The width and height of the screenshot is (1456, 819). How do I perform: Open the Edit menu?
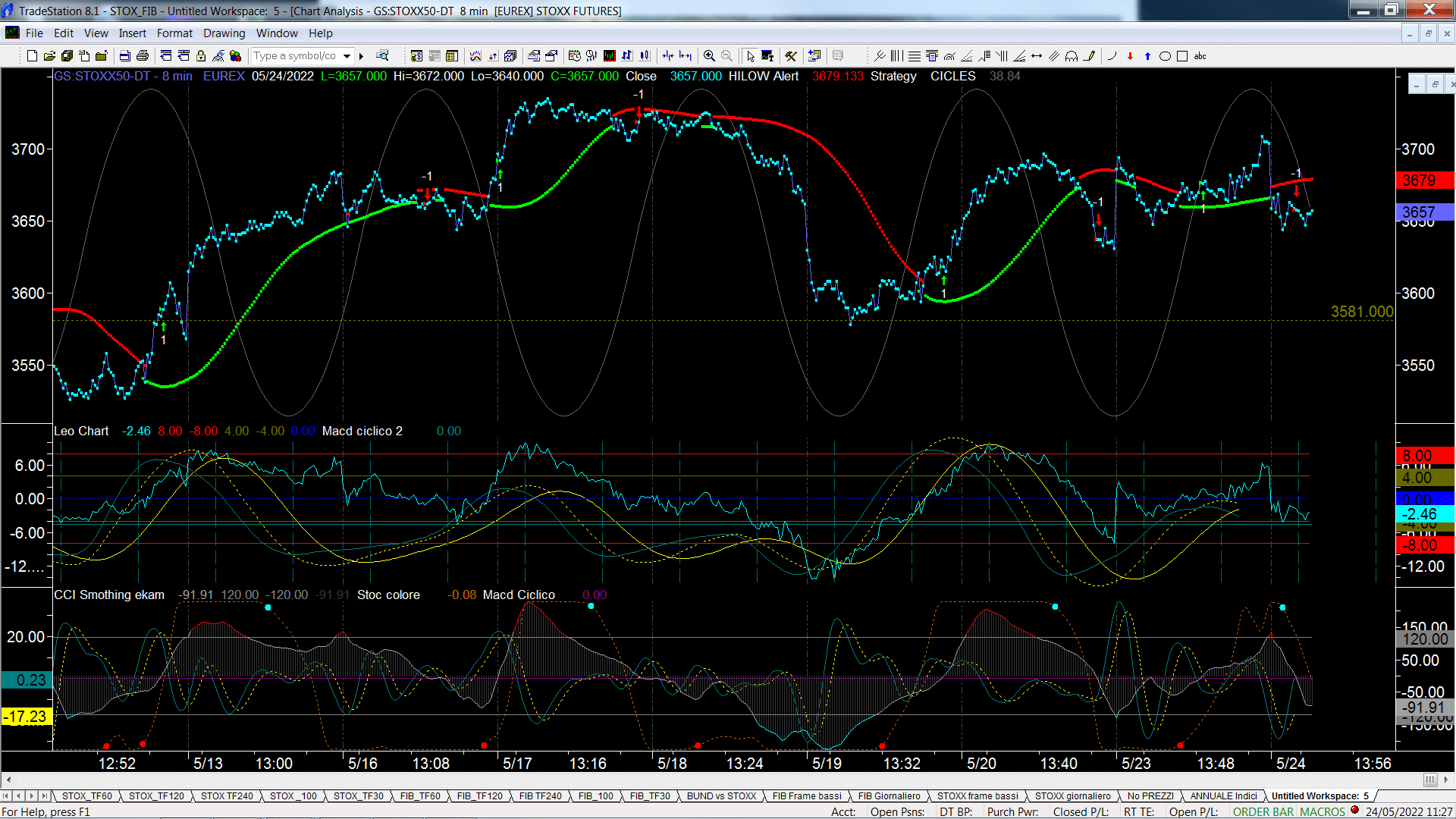point(64,33)
